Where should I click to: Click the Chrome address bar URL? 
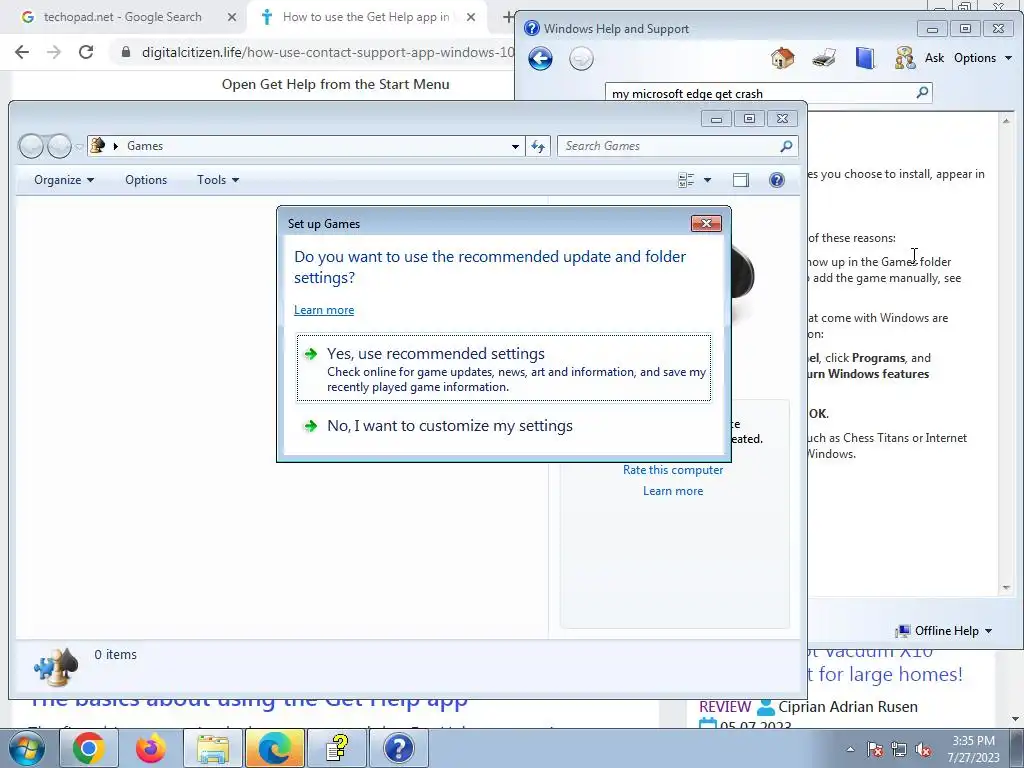pyautogui.click(x=328, y=52)
